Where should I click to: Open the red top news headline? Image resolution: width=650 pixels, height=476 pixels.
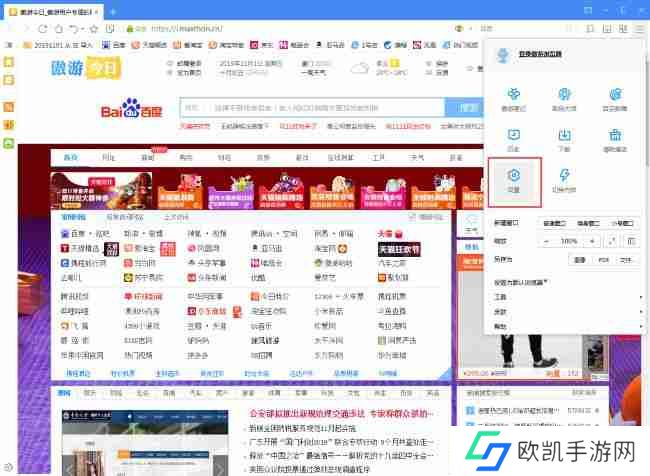tap(342, 413)
